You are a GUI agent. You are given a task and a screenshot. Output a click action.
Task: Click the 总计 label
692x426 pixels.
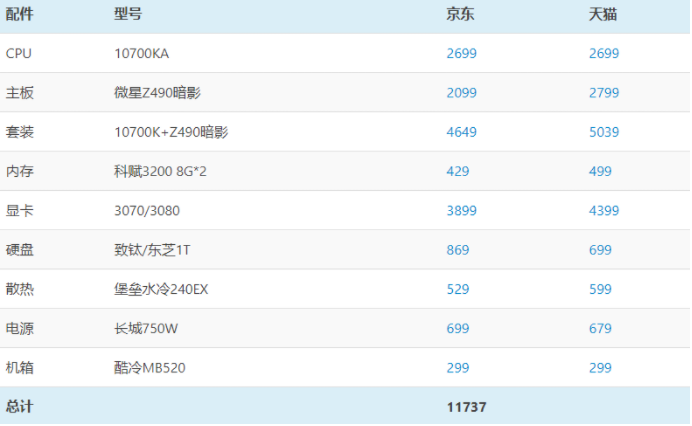[x=19, y=407]
